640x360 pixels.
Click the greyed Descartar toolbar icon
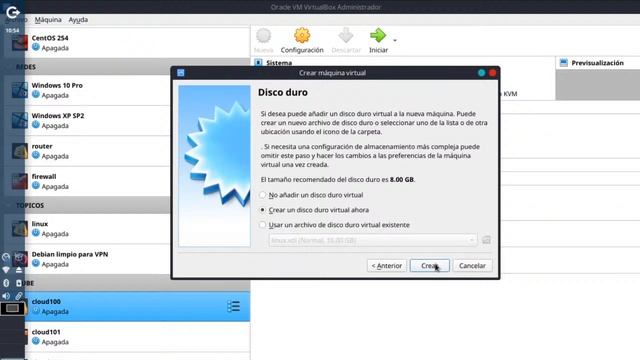pos(346,36)
